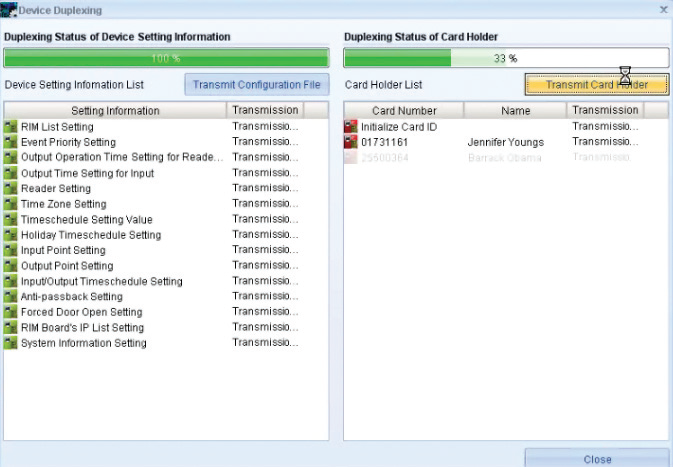The height and width of the screenshot is (468, 675).
Task: Click the Event Priority Setting icon
Action: pyautogui.click(x=11, y=143)
